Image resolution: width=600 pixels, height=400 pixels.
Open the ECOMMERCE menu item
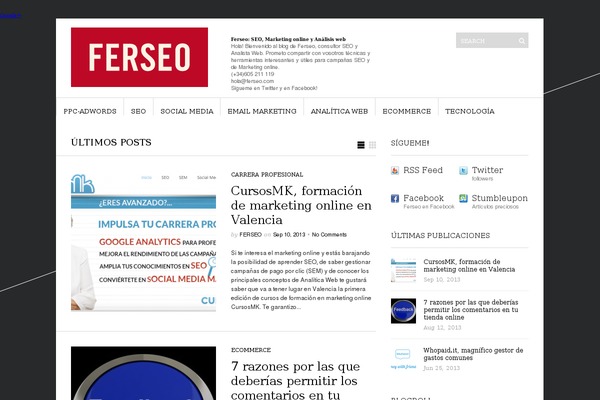click(406, 111)
